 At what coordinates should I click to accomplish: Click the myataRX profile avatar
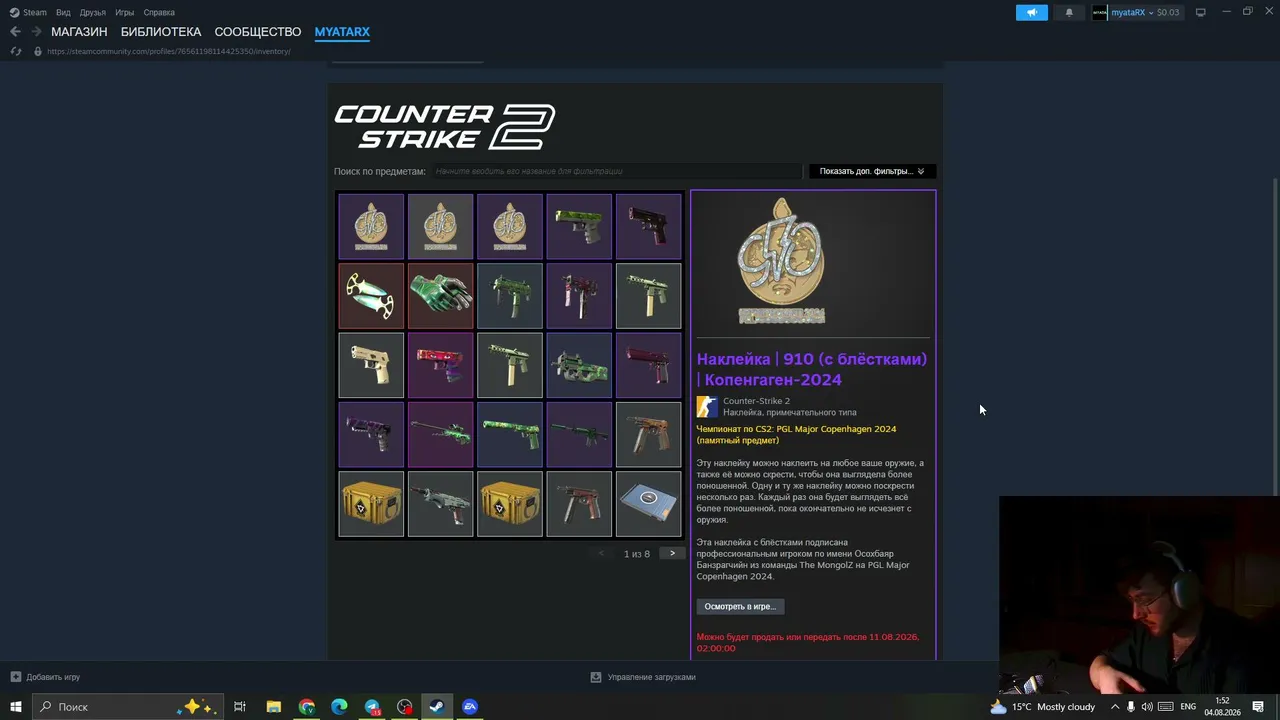pos(1100,12)
